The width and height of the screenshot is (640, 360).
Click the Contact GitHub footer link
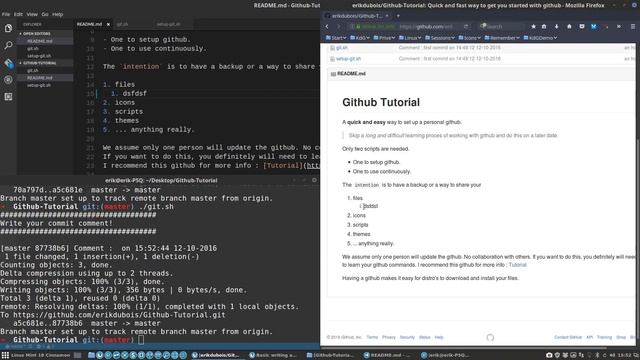[568, 338]
